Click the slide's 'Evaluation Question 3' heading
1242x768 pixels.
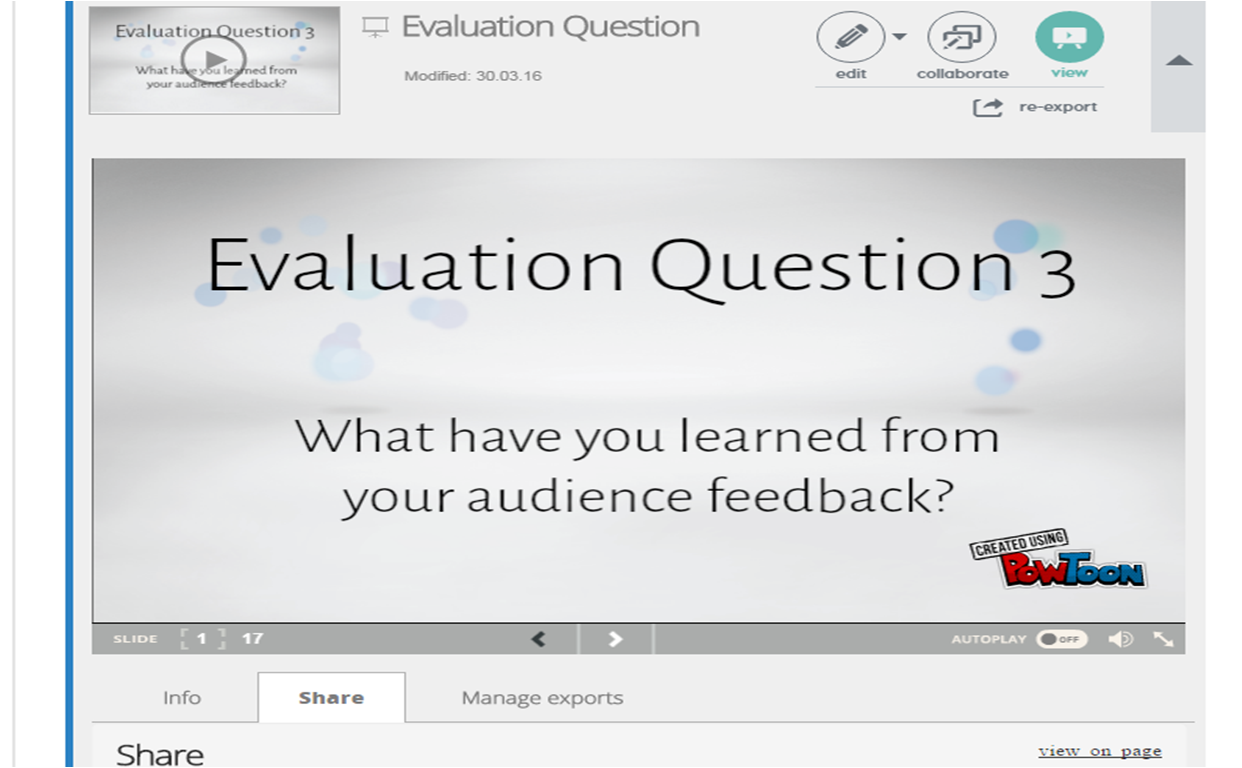[640, 267]
